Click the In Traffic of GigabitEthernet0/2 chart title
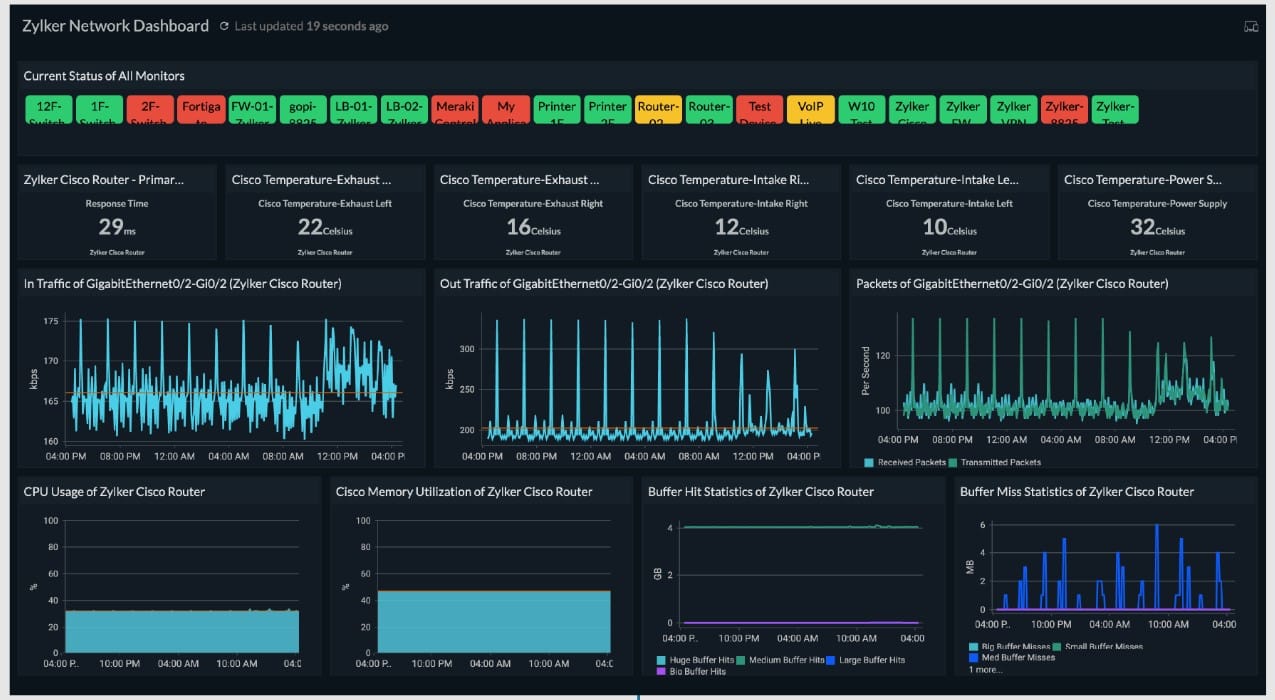This screenshot has height=700, width=1275. 183,284
